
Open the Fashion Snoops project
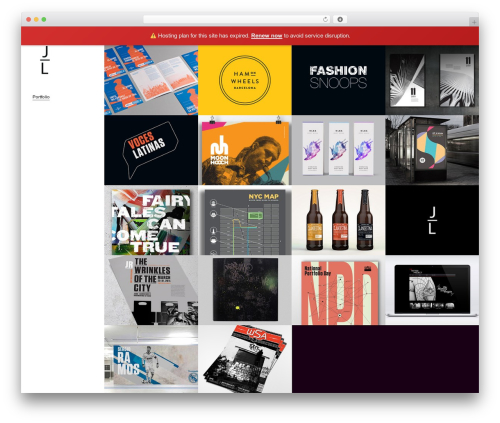pyautogui.click(x=338, y=80)
